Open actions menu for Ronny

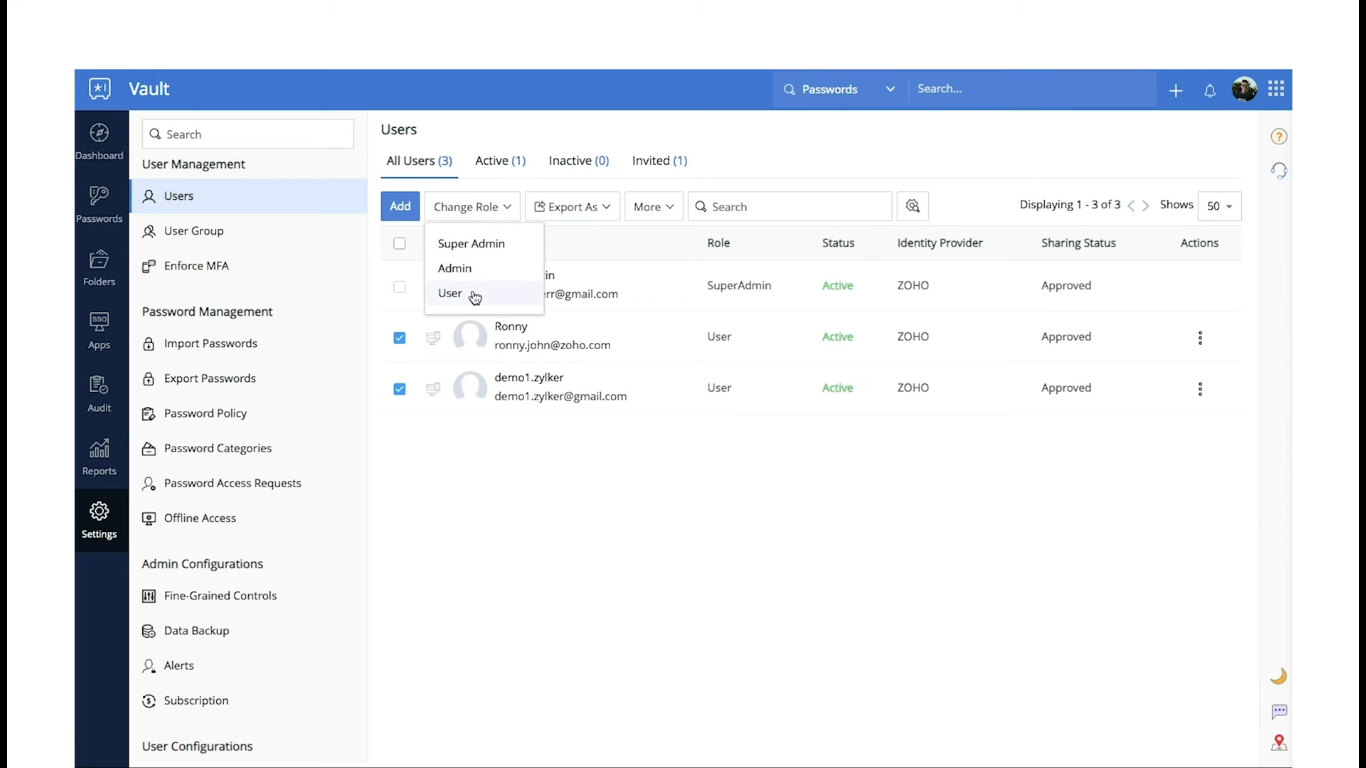pos(1200,338)
